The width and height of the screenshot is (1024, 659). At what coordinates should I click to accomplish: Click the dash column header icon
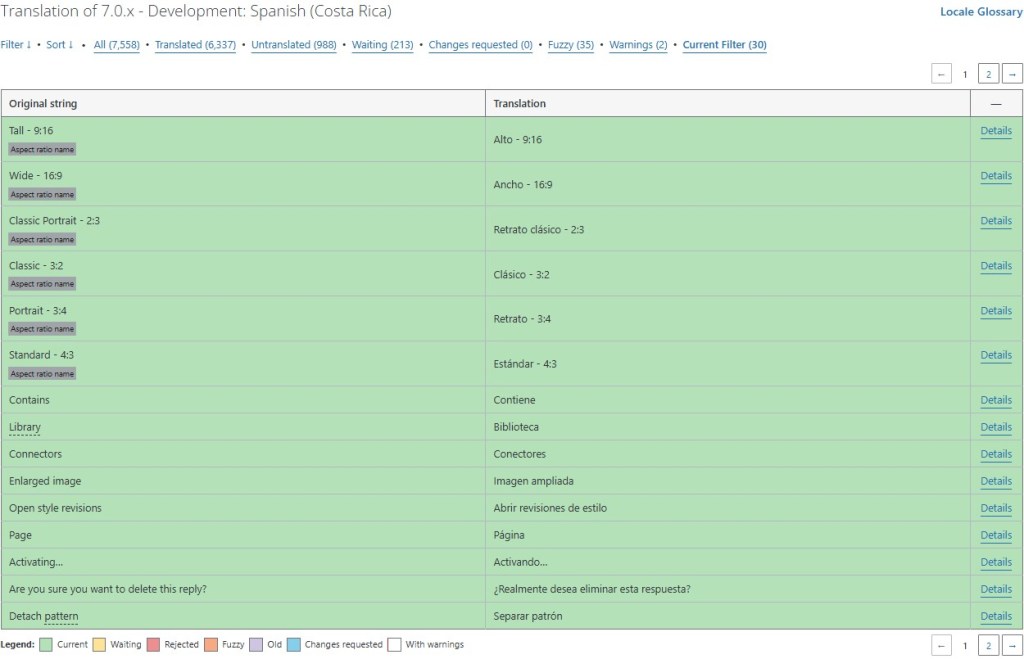point(996,104)
